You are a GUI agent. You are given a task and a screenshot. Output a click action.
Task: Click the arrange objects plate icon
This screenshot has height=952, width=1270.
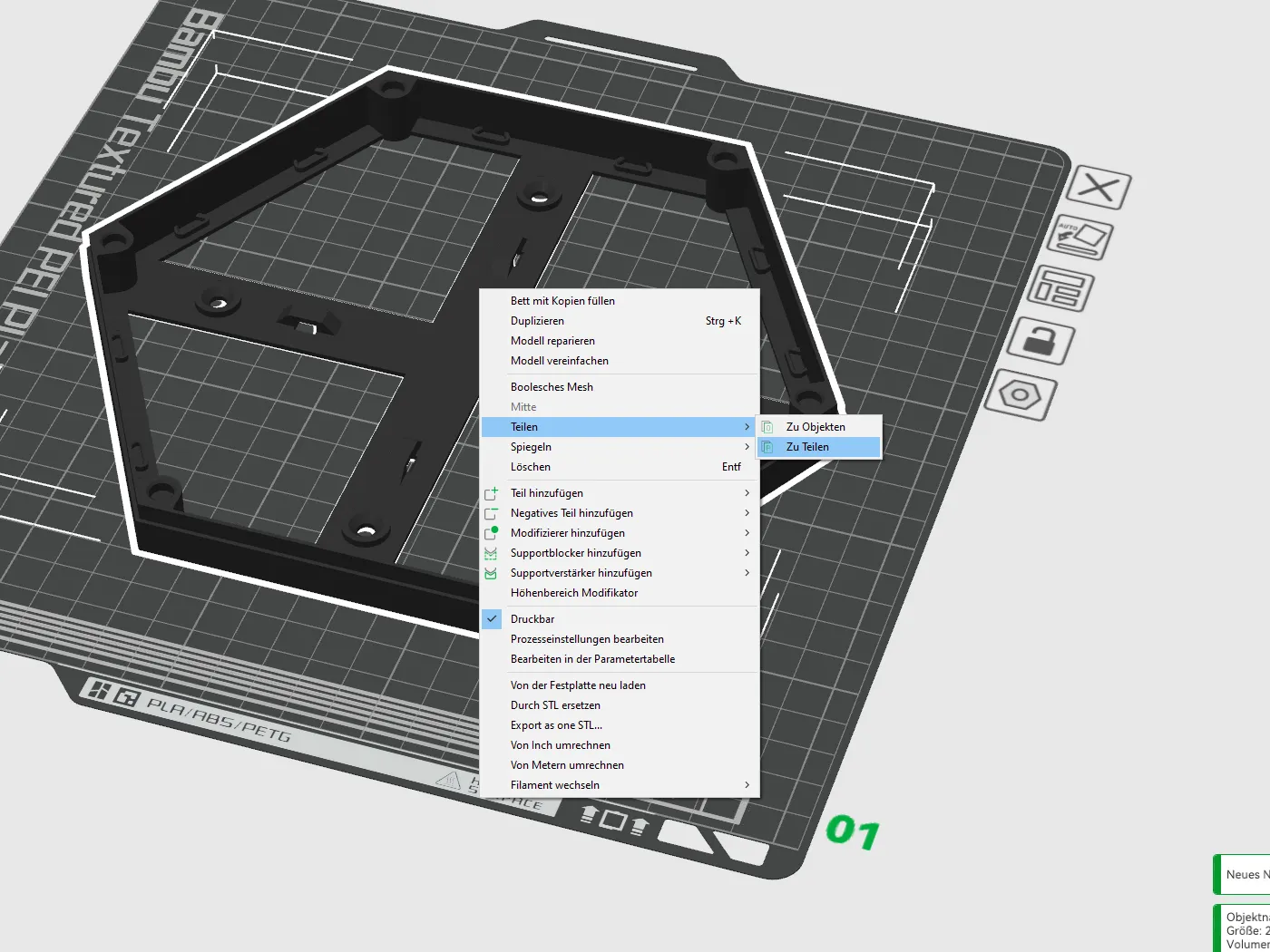point(1060,290)
